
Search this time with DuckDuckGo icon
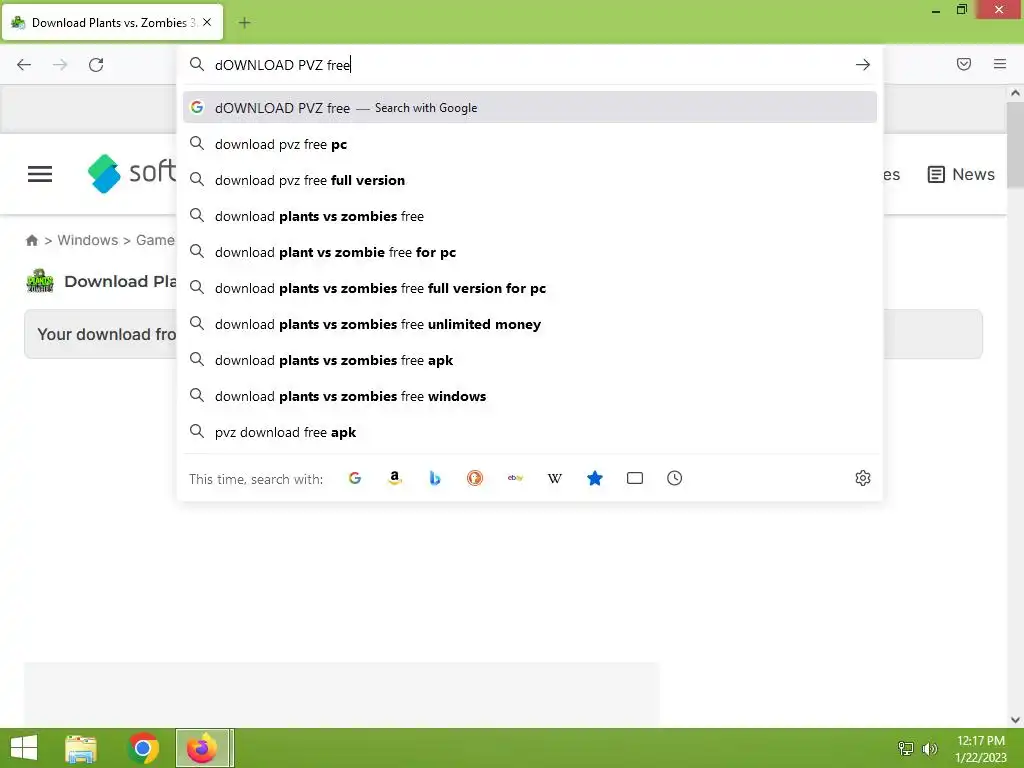[475, 478]
